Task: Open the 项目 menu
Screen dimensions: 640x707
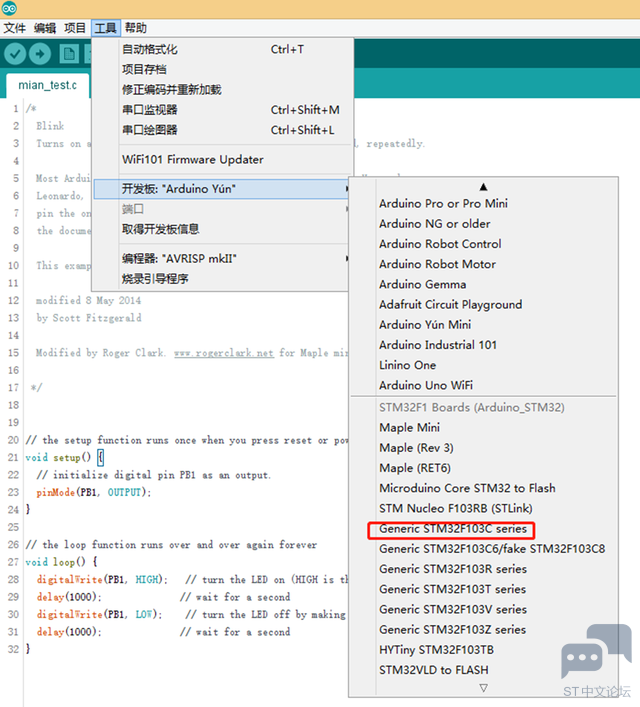Action: [74, 28]
